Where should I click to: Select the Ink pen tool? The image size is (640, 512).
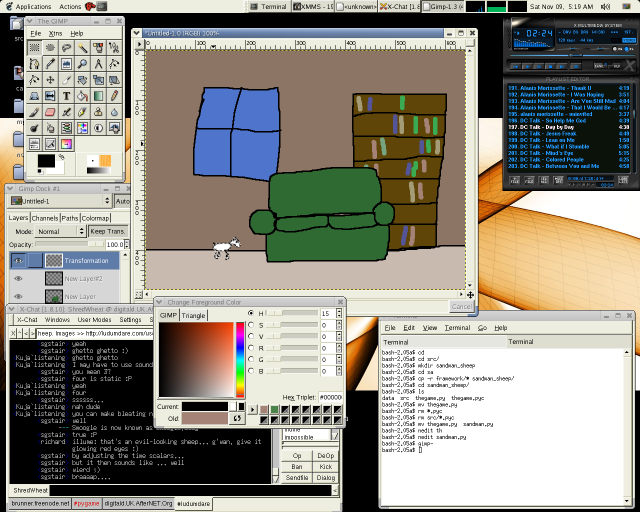click(82, 111)
